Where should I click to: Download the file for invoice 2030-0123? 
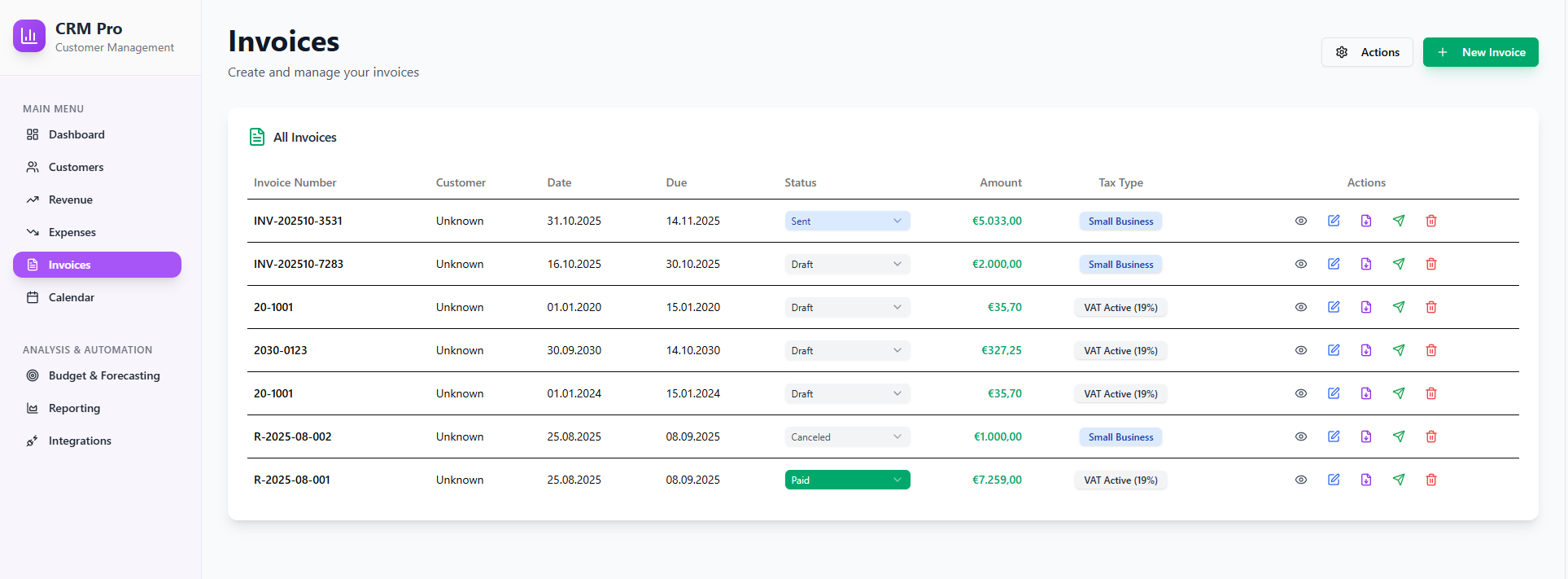point(1366,350)
